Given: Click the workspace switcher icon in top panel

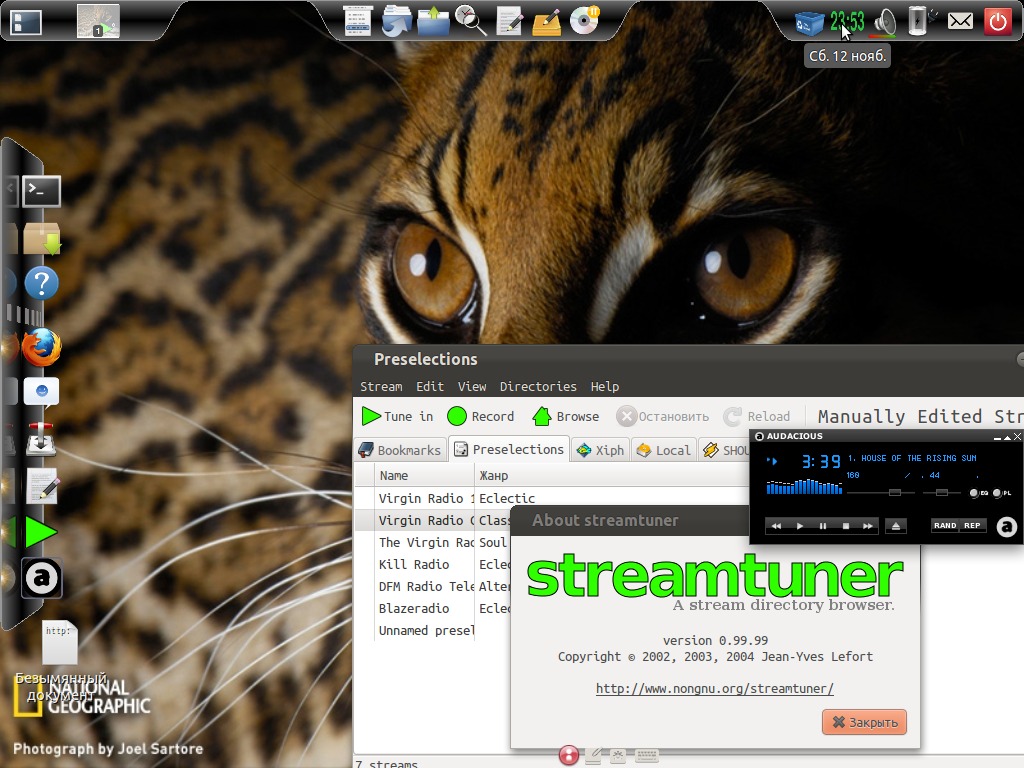Looking at the screenshot, I should pyautogui.click(x=26, y=22).
